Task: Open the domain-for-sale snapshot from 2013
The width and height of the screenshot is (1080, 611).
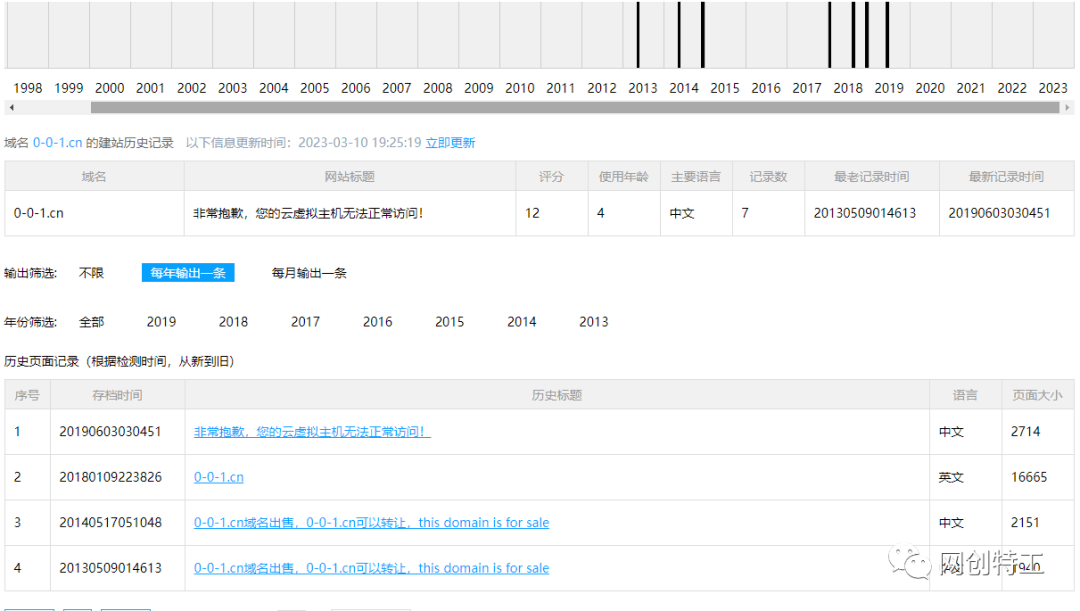Action: (x=371, y=567)
